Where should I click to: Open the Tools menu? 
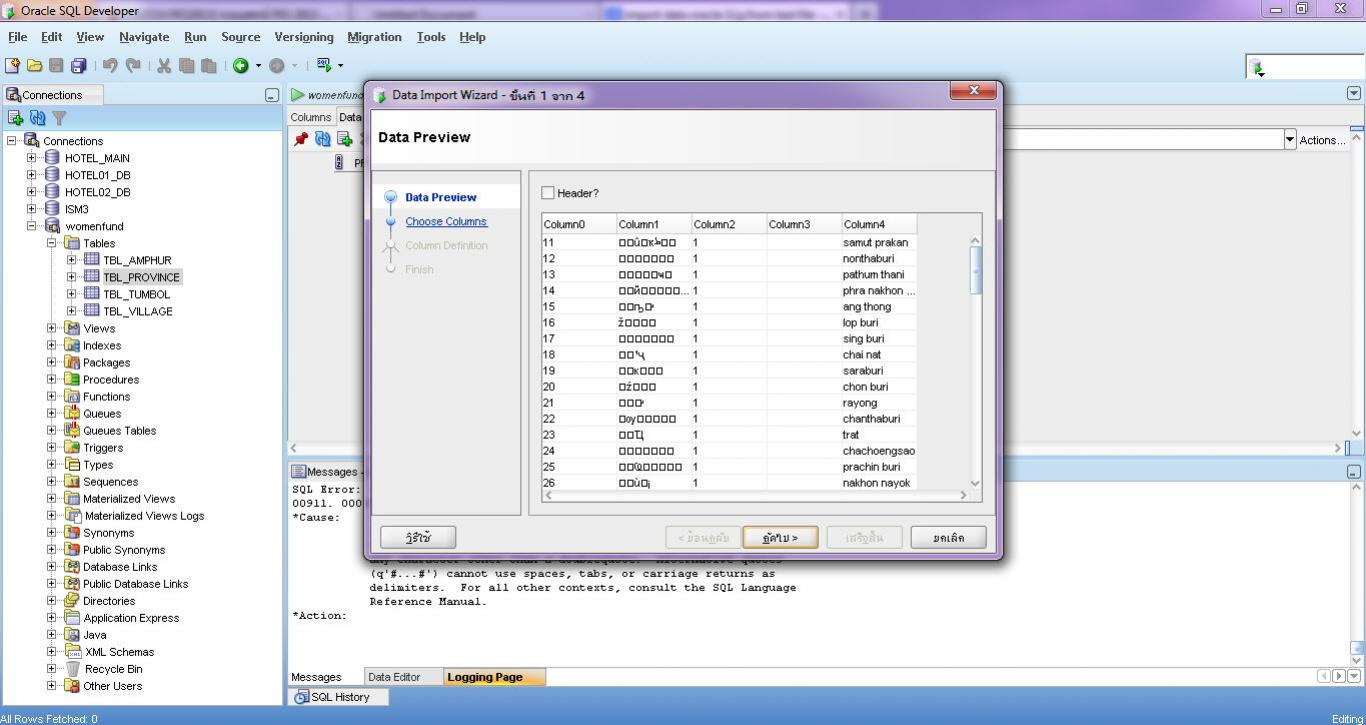pos(431,37)
